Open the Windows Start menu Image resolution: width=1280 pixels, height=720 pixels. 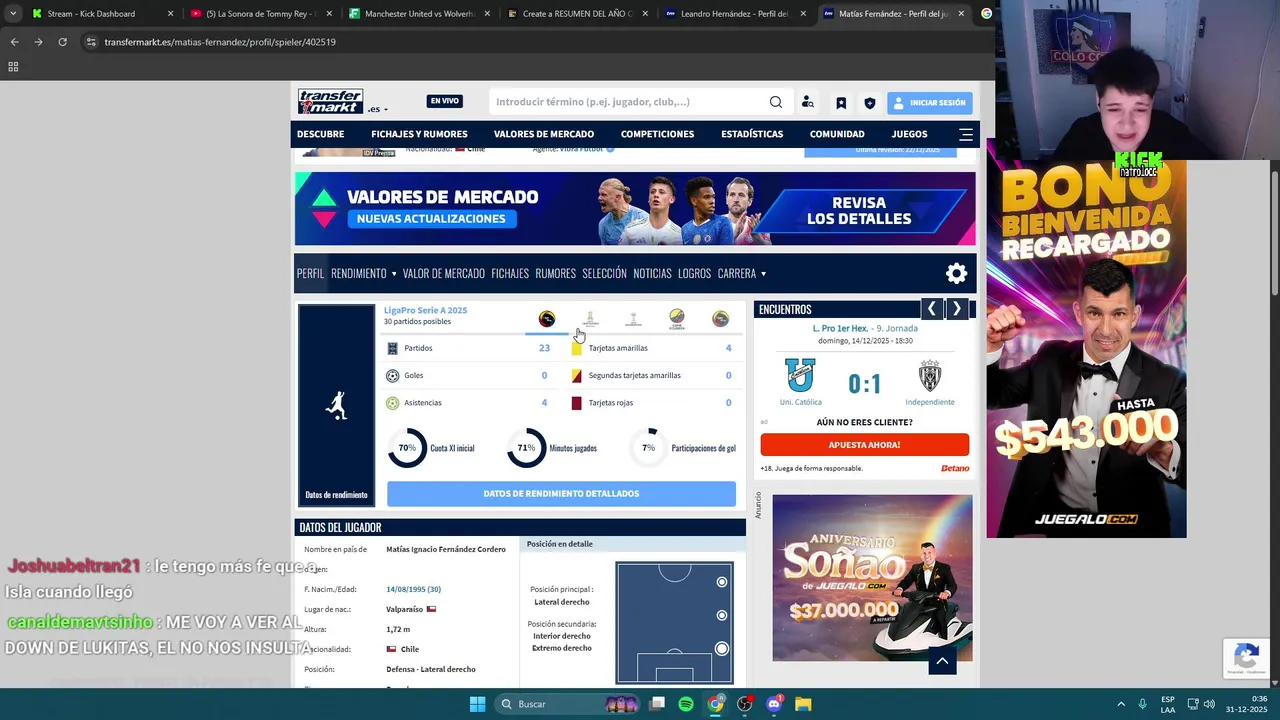(477, 704)
